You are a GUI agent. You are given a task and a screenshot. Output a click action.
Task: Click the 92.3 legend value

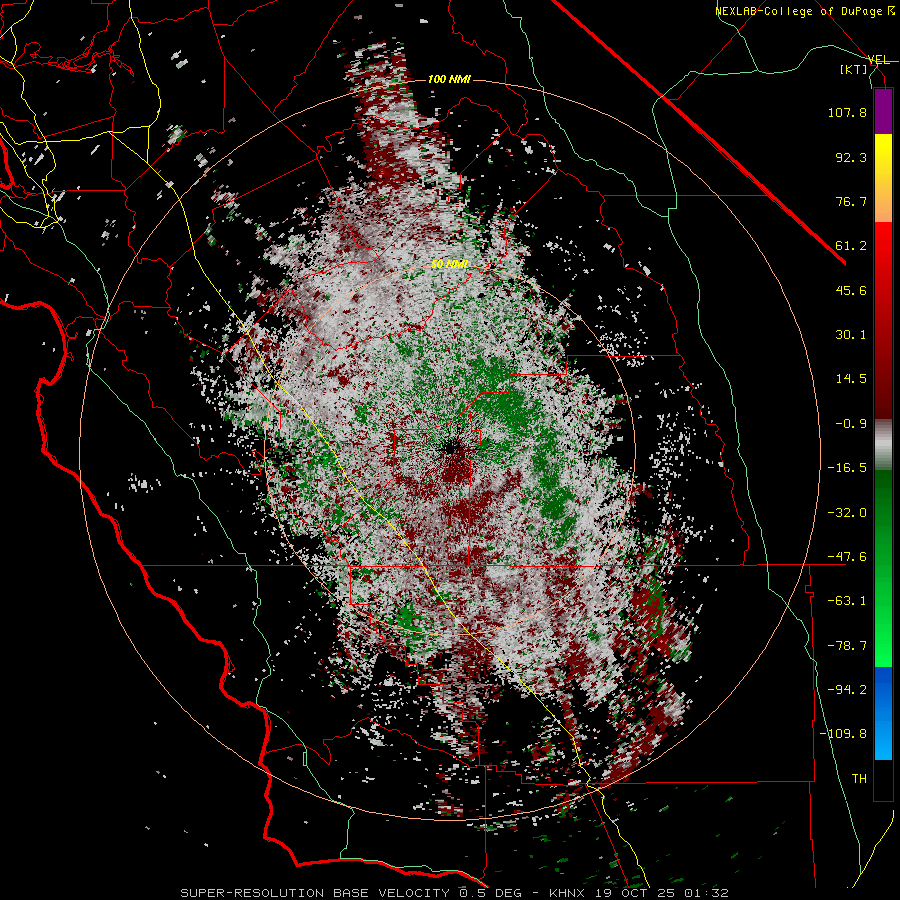[851, 157]
